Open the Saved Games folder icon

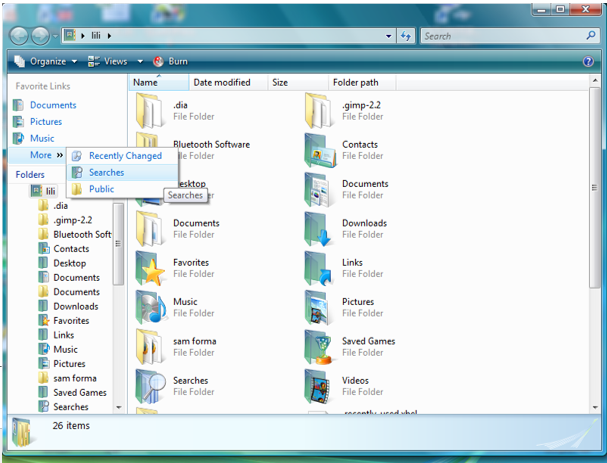tap(318, 347)
